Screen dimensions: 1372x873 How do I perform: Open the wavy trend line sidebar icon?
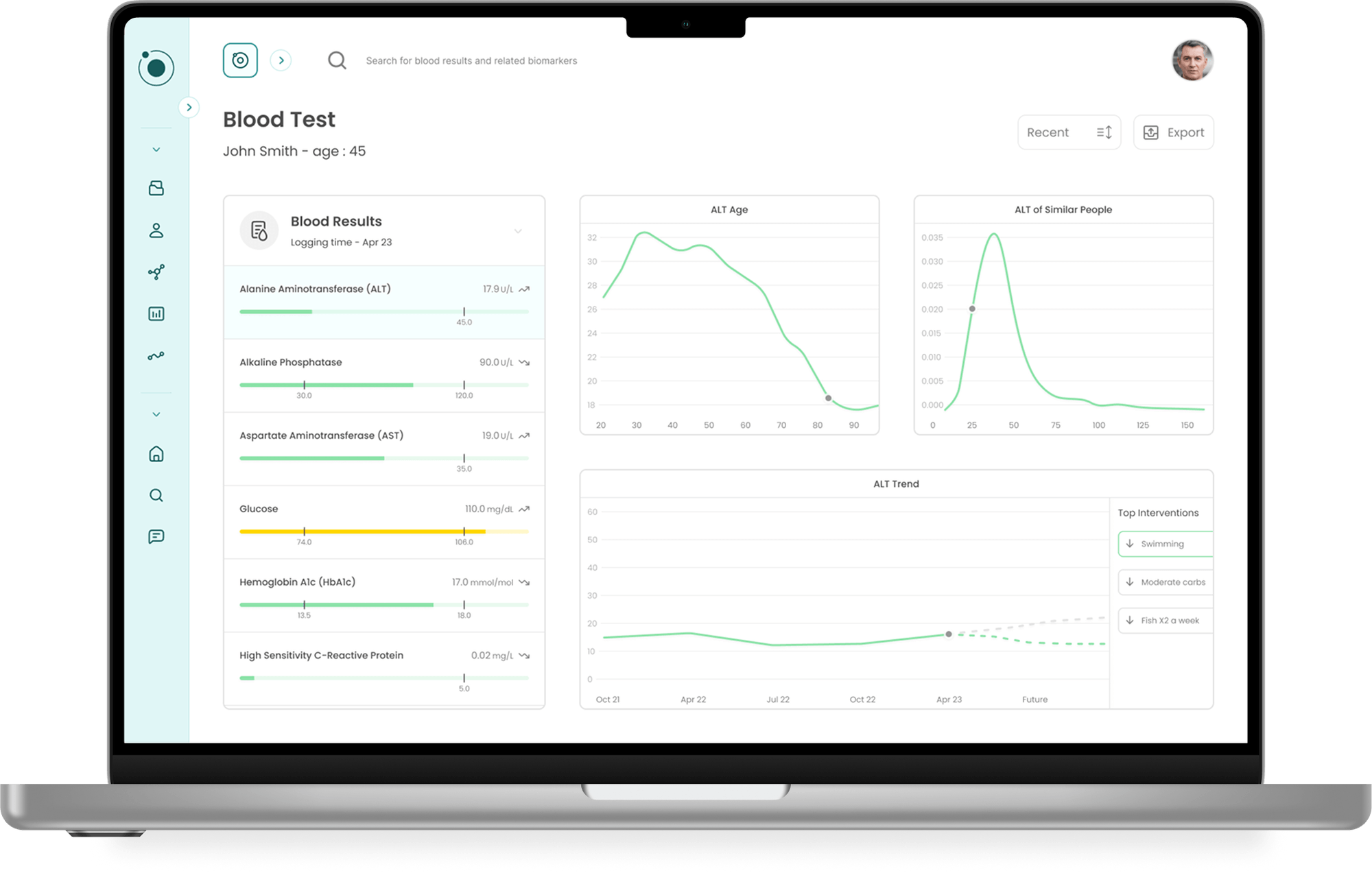coord(156,356)
